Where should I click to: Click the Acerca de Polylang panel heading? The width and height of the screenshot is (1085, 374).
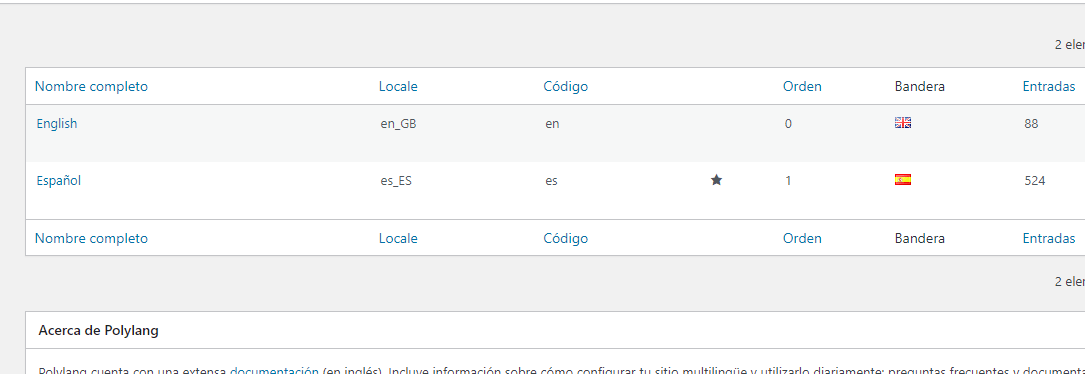[x=98, y=330]
